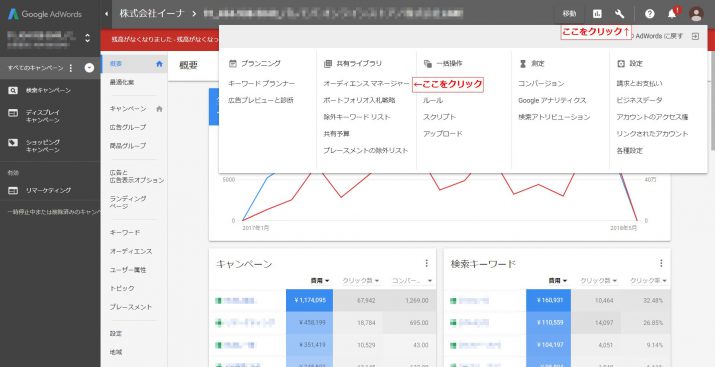The image size is (715, 367).
Task: Open the account avatar icon
Action: point(696,14)
